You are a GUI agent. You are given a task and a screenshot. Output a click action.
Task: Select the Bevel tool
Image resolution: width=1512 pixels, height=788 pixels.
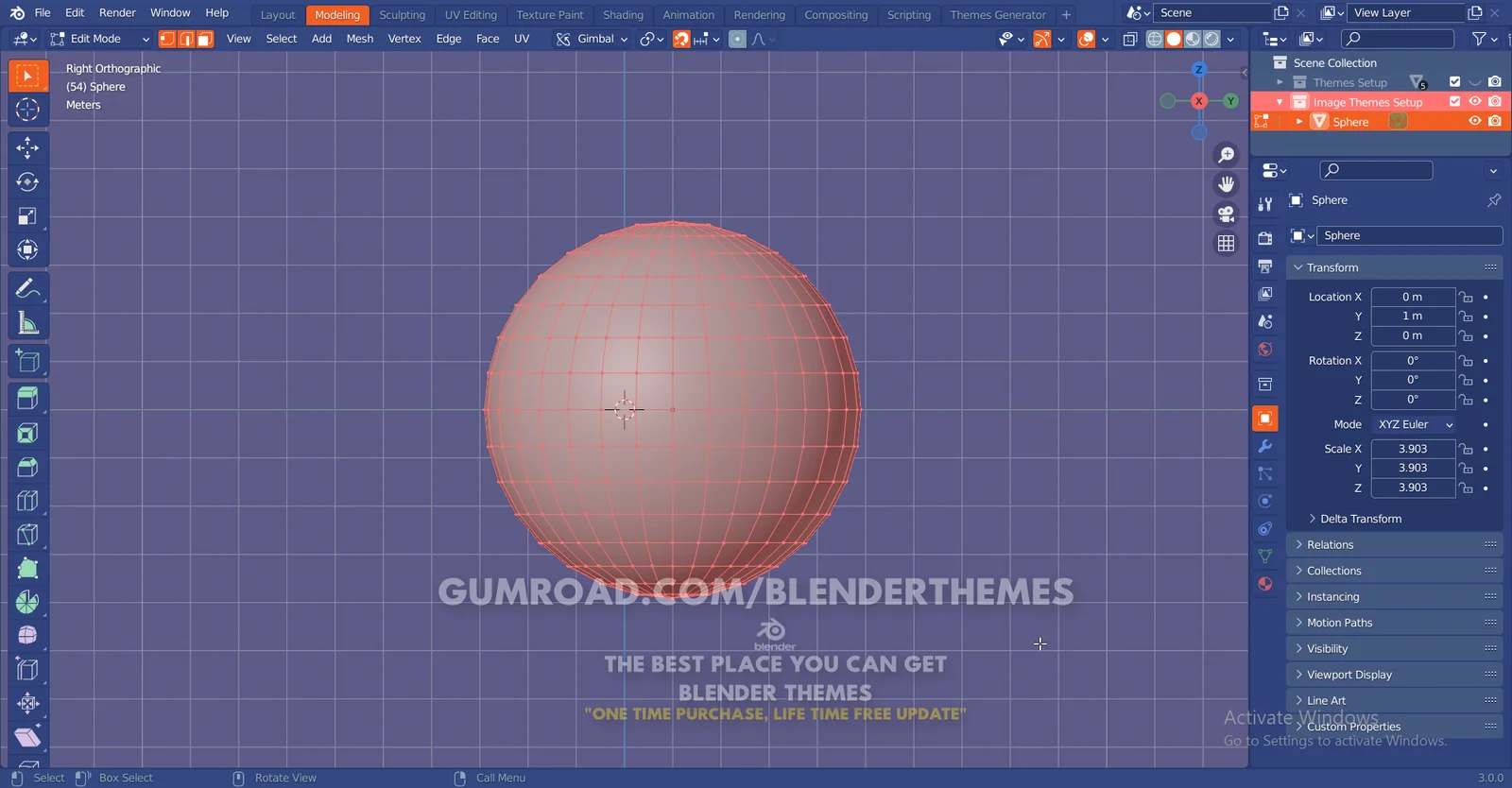(x=27, y=468)
